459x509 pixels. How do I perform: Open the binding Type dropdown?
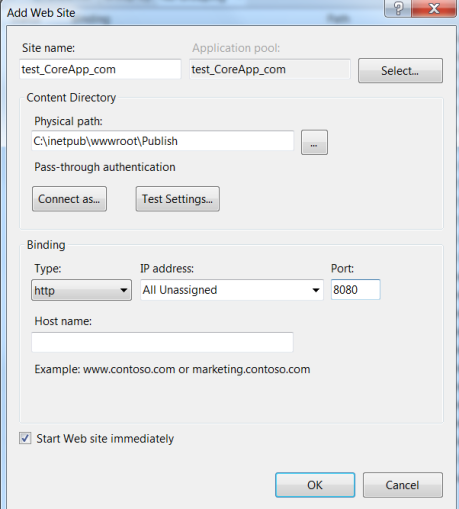coord(81,290)
